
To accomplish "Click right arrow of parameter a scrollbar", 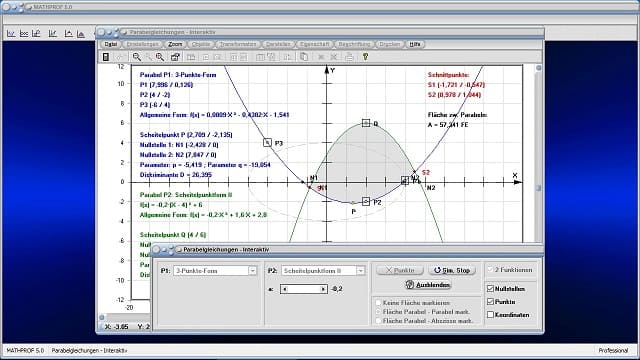I will pos(323,289).
